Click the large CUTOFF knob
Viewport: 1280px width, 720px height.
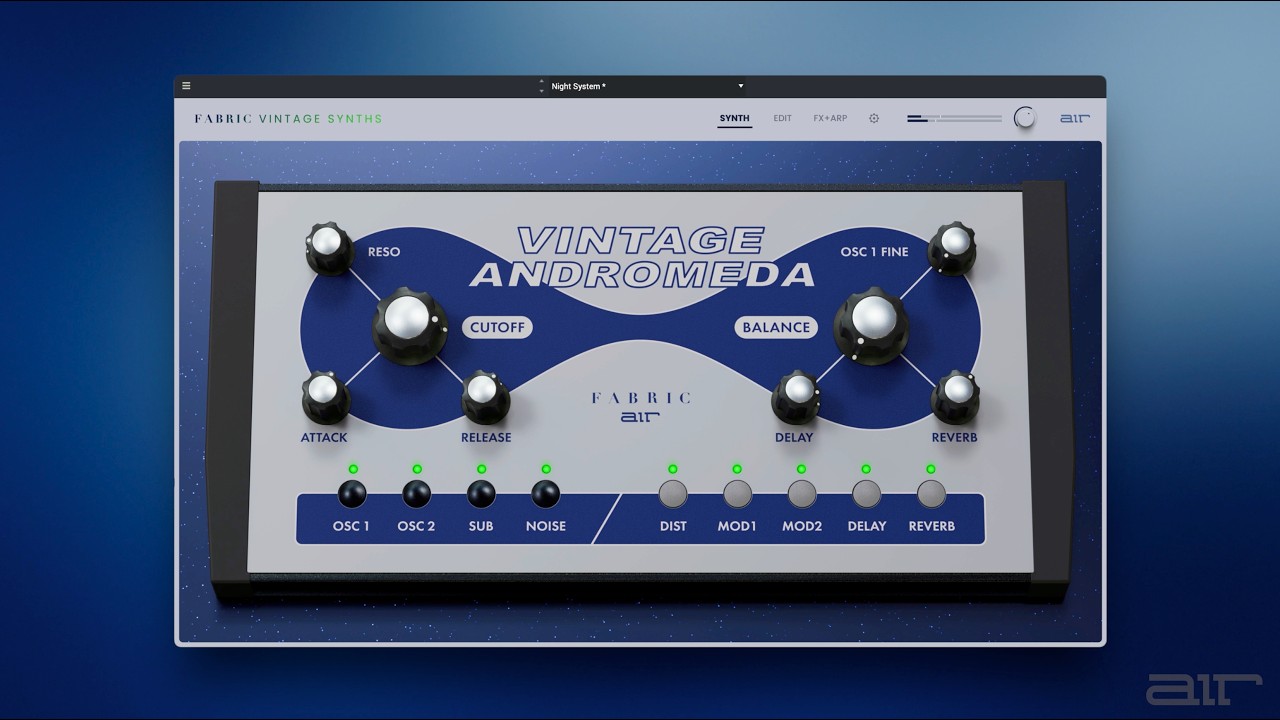(x=409, y=324)
